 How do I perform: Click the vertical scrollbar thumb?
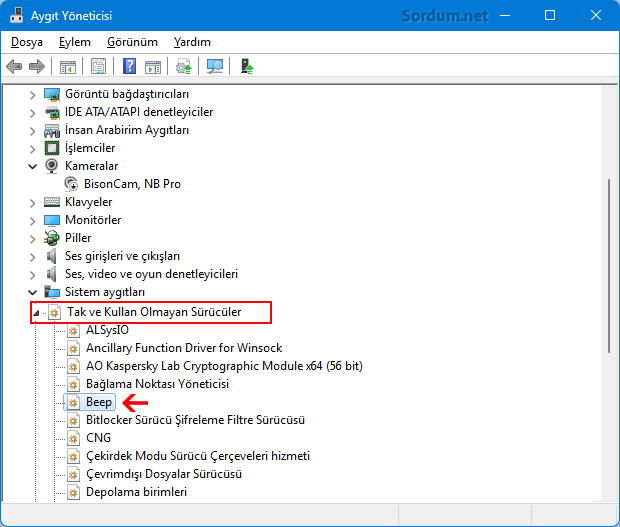click(609, 266)
